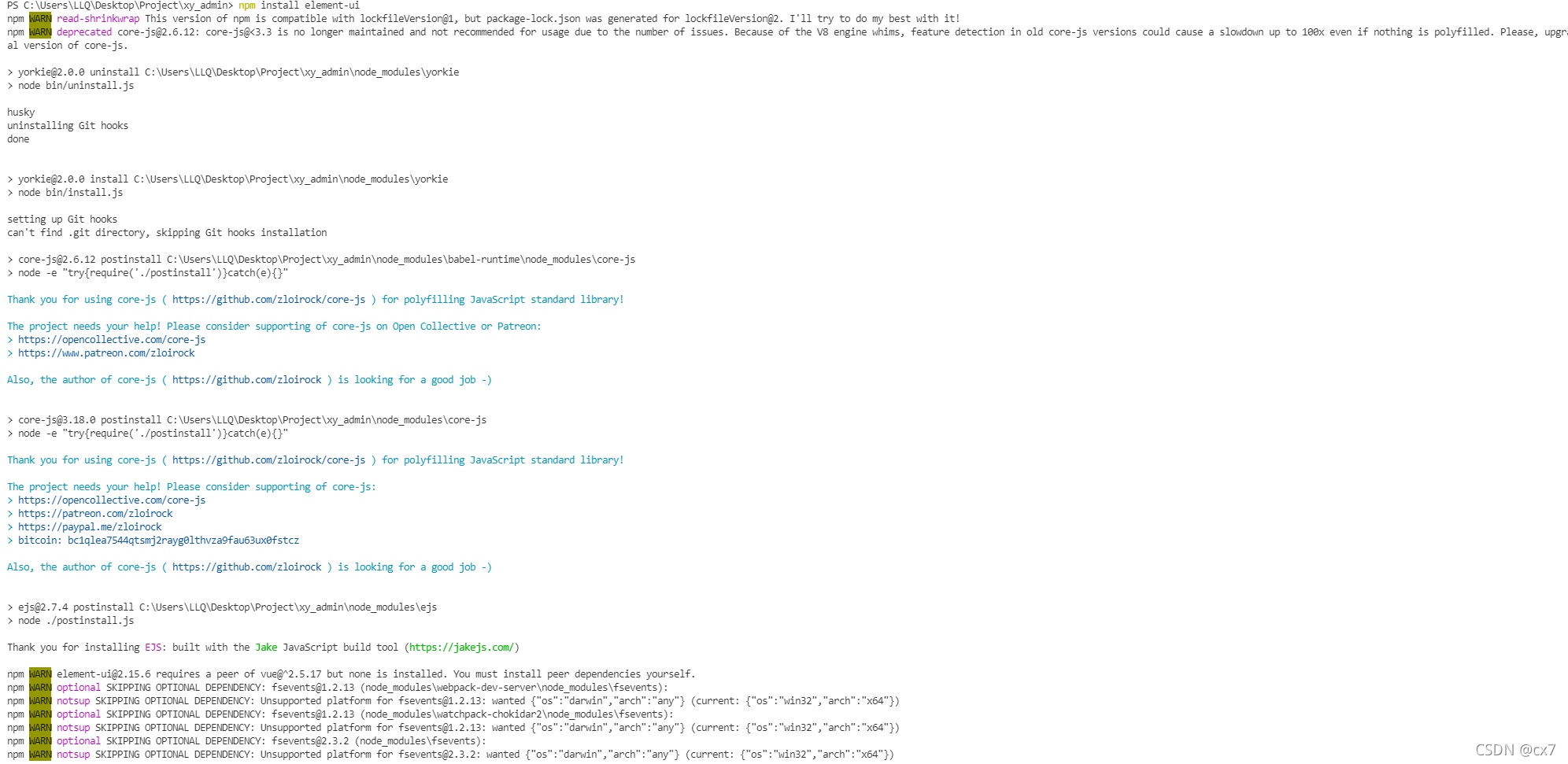1568x764 pixels.
Task: Click the magenta deprecated warning label
Action: pyautogui.click(x=84, y=32)
